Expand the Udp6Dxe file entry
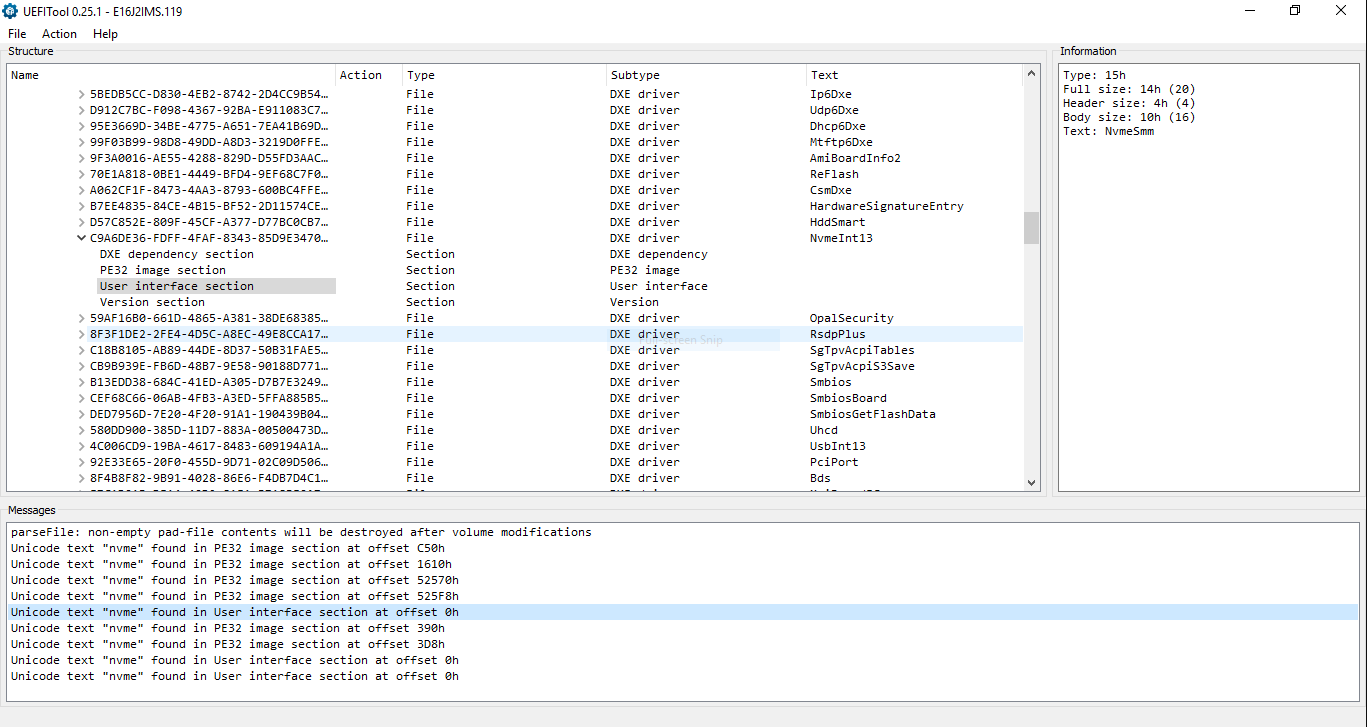This screenshot has width=1367, height=727. click(x=82, y=110)
